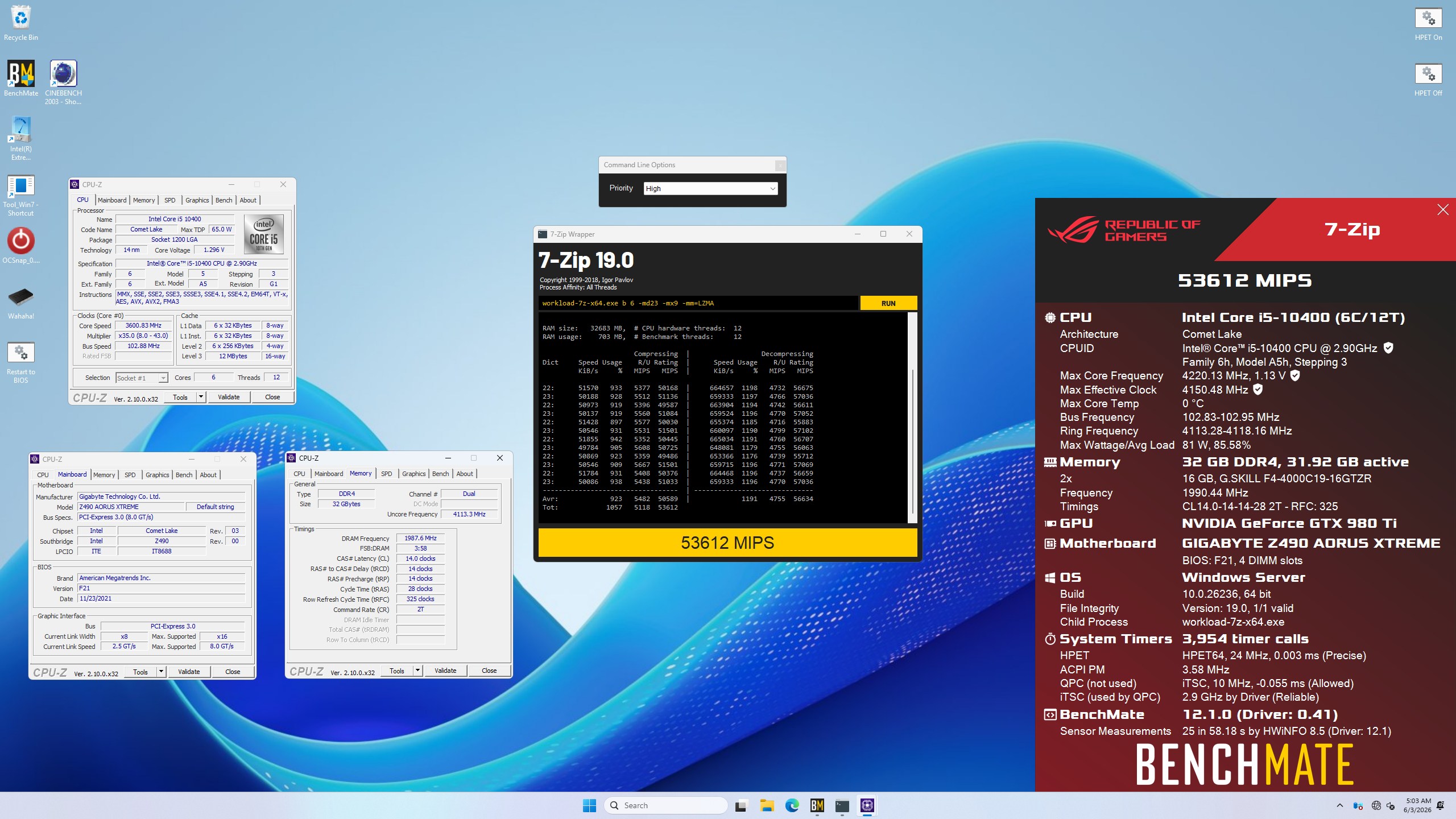The width and height of the screenshot is (1456, 819).
Task: Expand Tools dropdown arrow in CPU window
Action: (201, 397)
